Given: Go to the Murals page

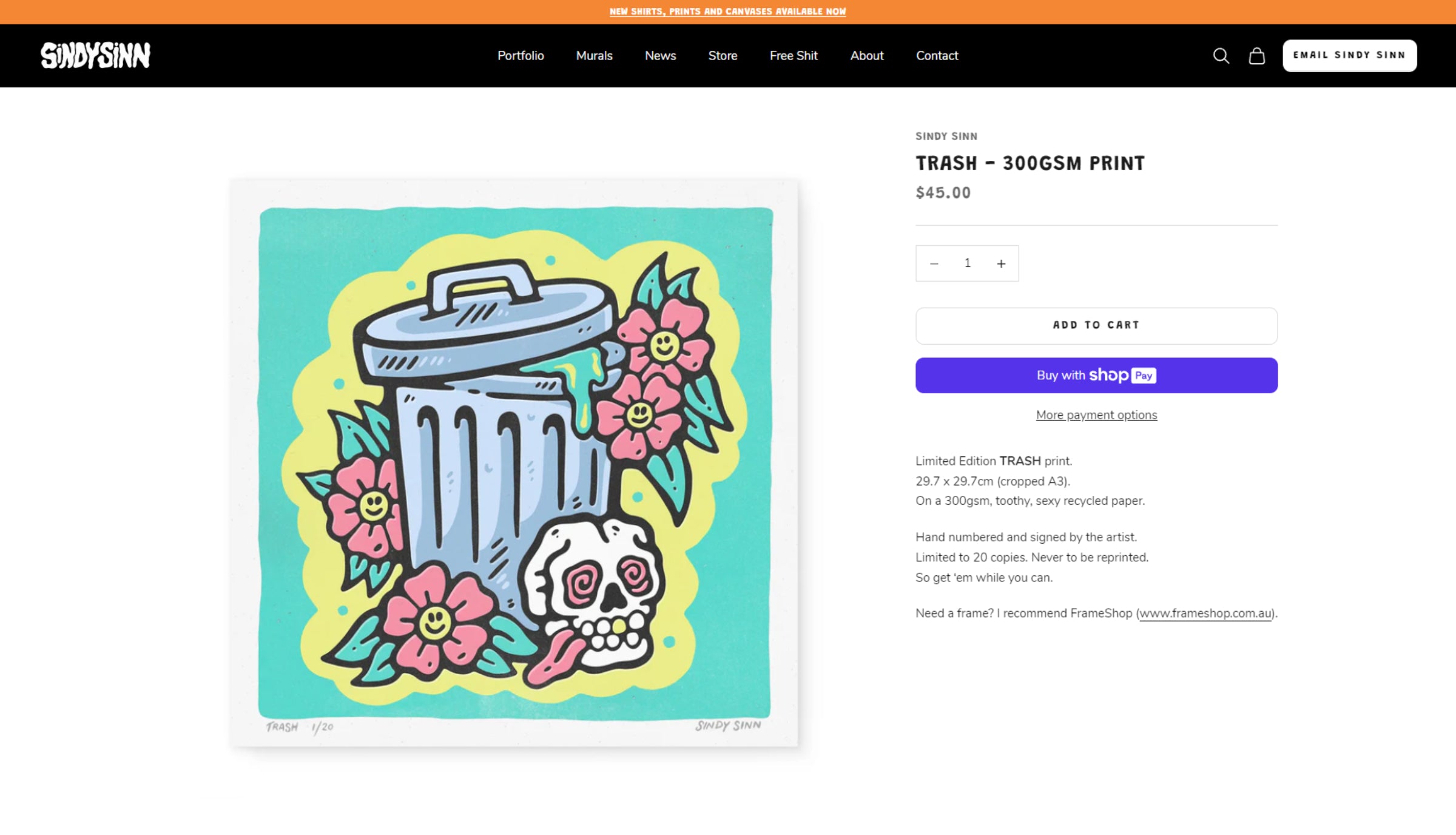Looking at the screenshot, I should click(594, 56).
